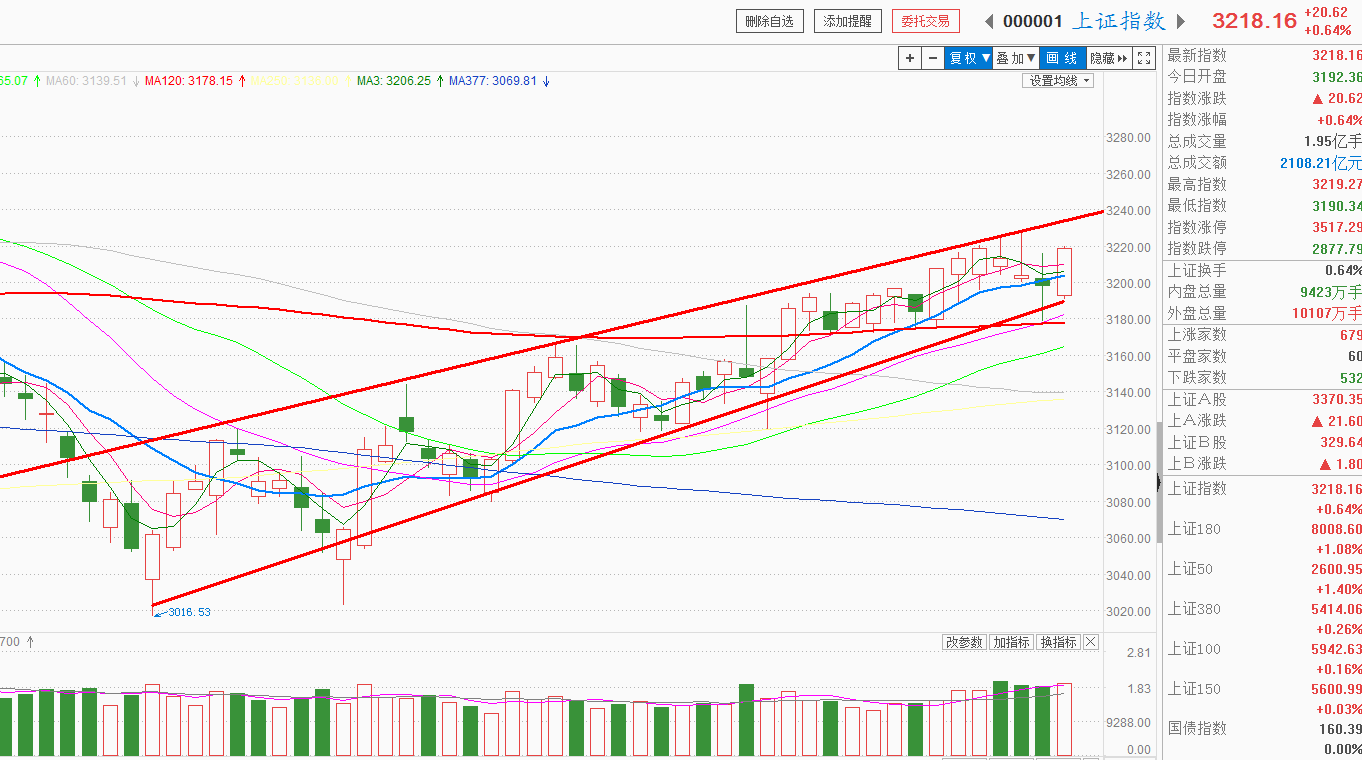Click the 删除自选 button
Viewport: 1362px width, 760px height.
click(770, 21)
